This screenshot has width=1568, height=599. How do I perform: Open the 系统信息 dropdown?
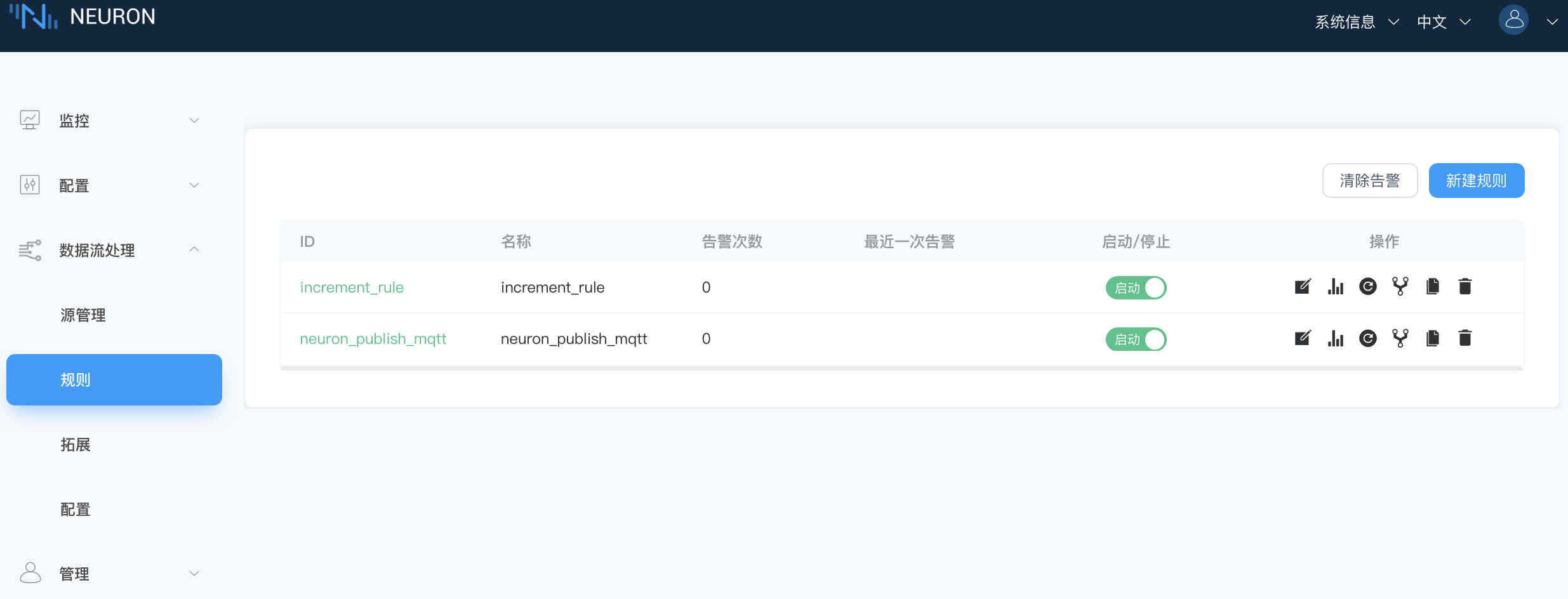1357,22
